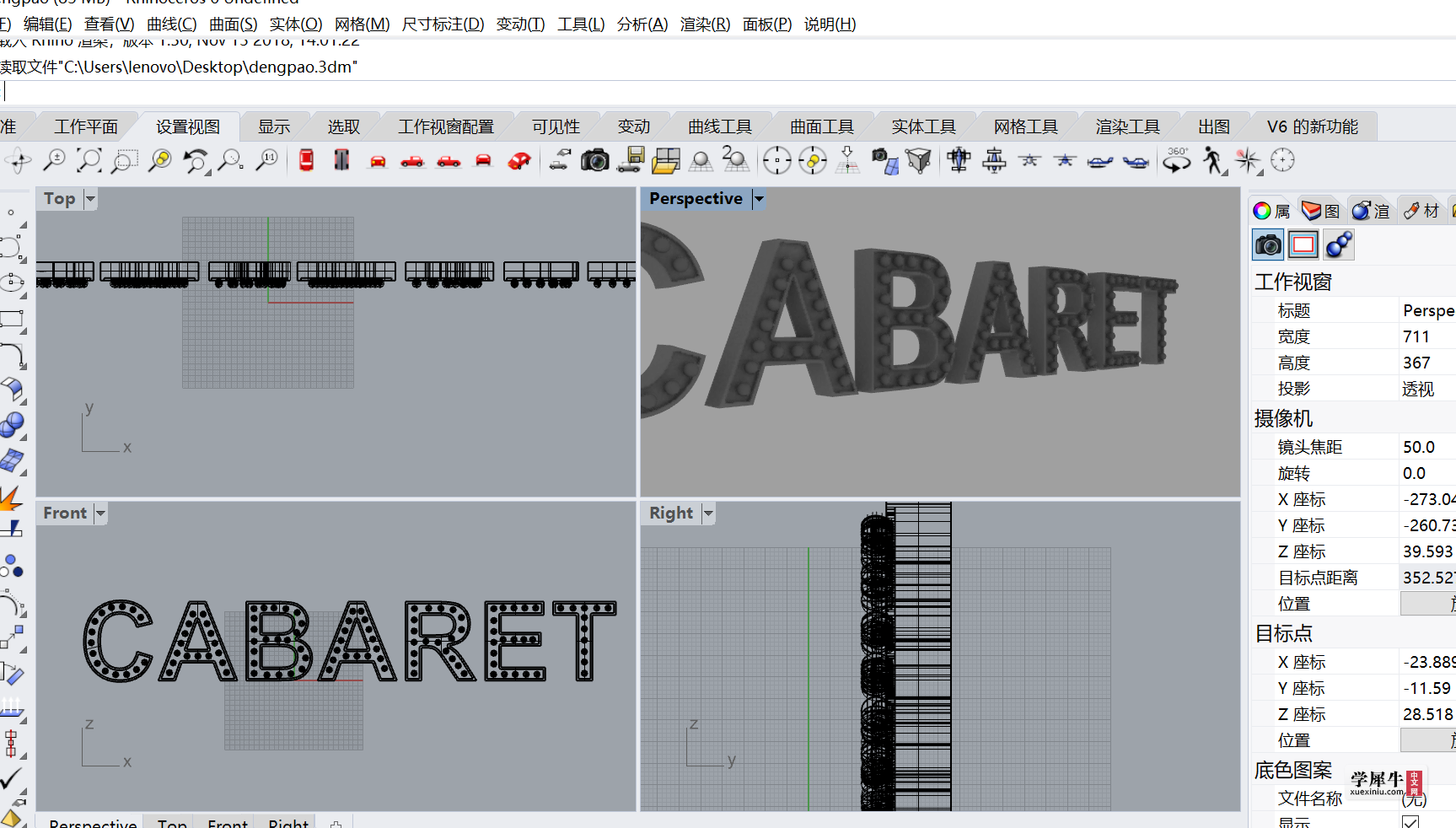Open the Front viewport dropdown arrow
This screenshot has width=1456, height=828.
pyautogui.click(x=100, y=513)
